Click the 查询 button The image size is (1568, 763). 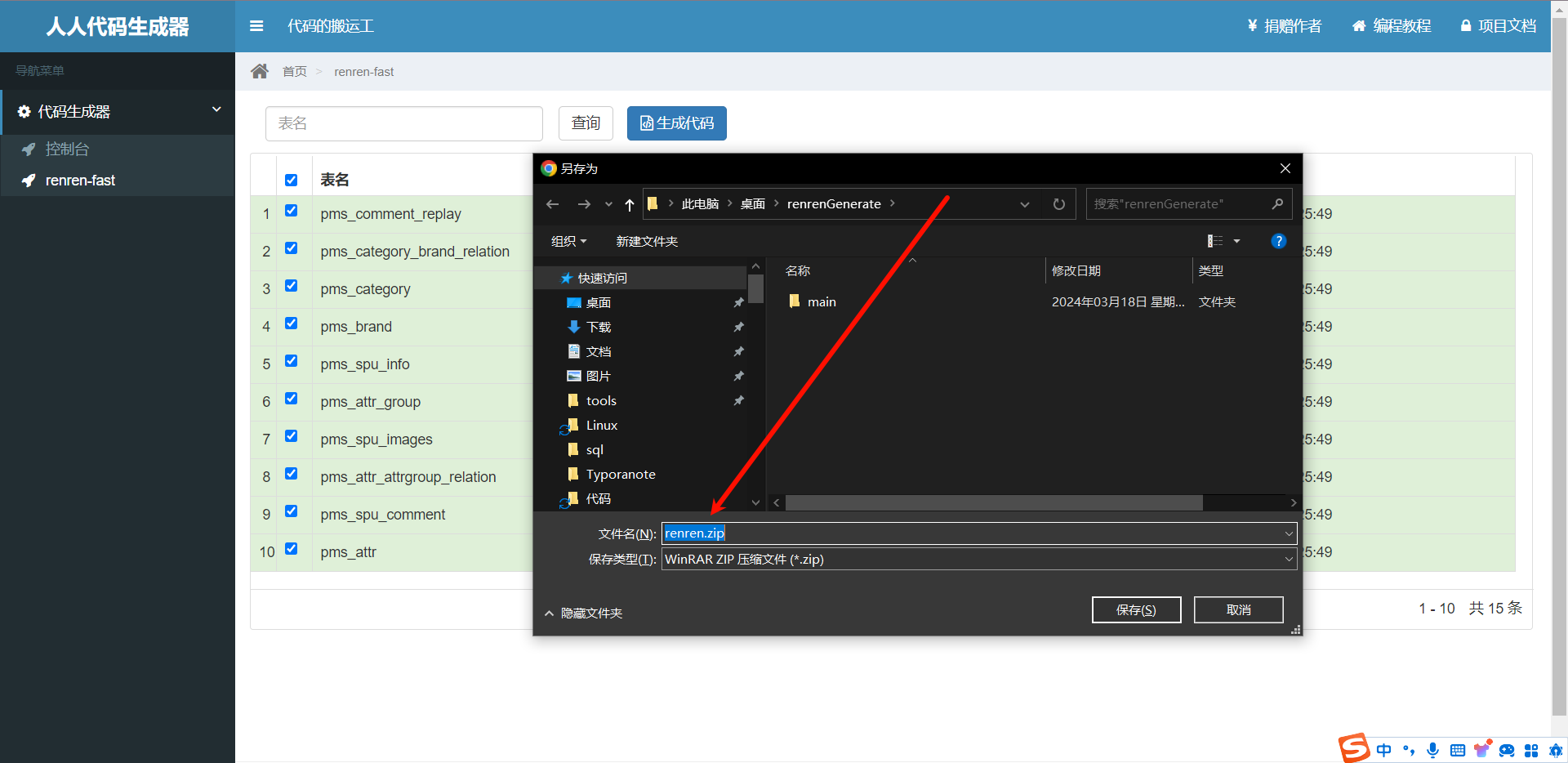(x=586, y=123)
